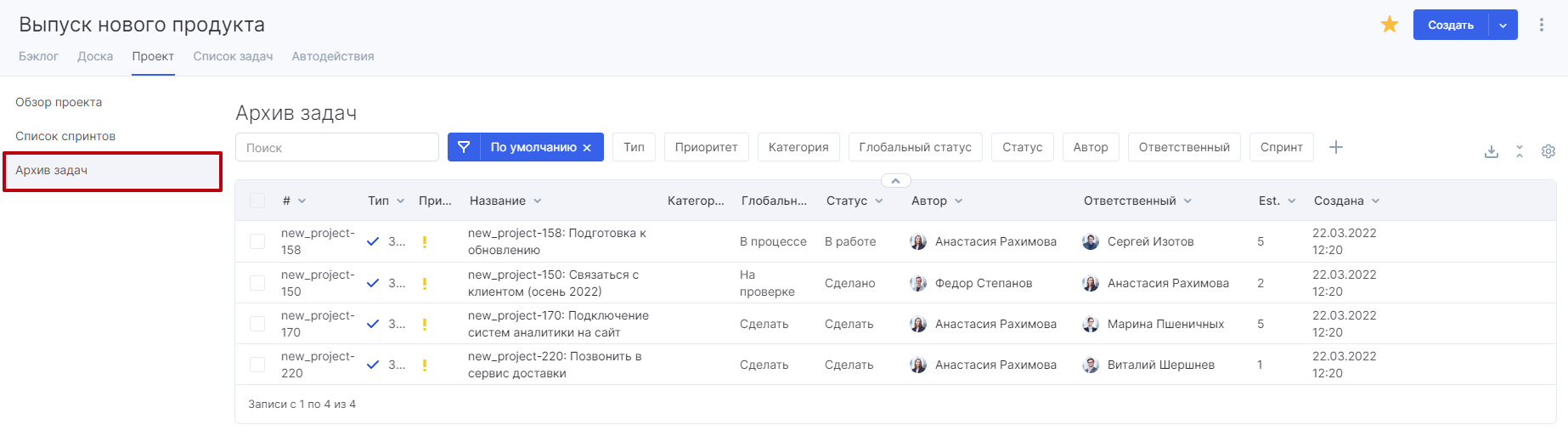Click Федор Степанов's author avatar
Viewport: 1568px width, 436px height.
click(x=918, y=283)
